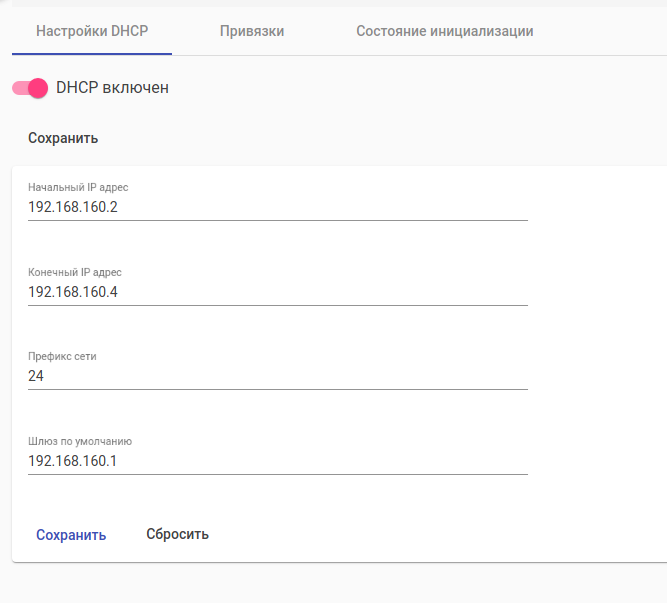Click the small Конечный IP адрес caption
Viewport: 667px width, 603px height.
point(75,271)
